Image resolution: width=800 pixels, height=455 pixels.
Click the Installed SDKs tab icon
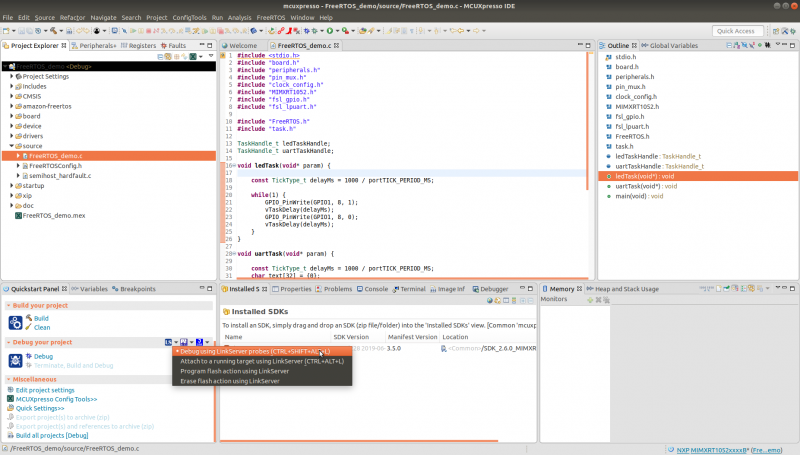point(225,289)
